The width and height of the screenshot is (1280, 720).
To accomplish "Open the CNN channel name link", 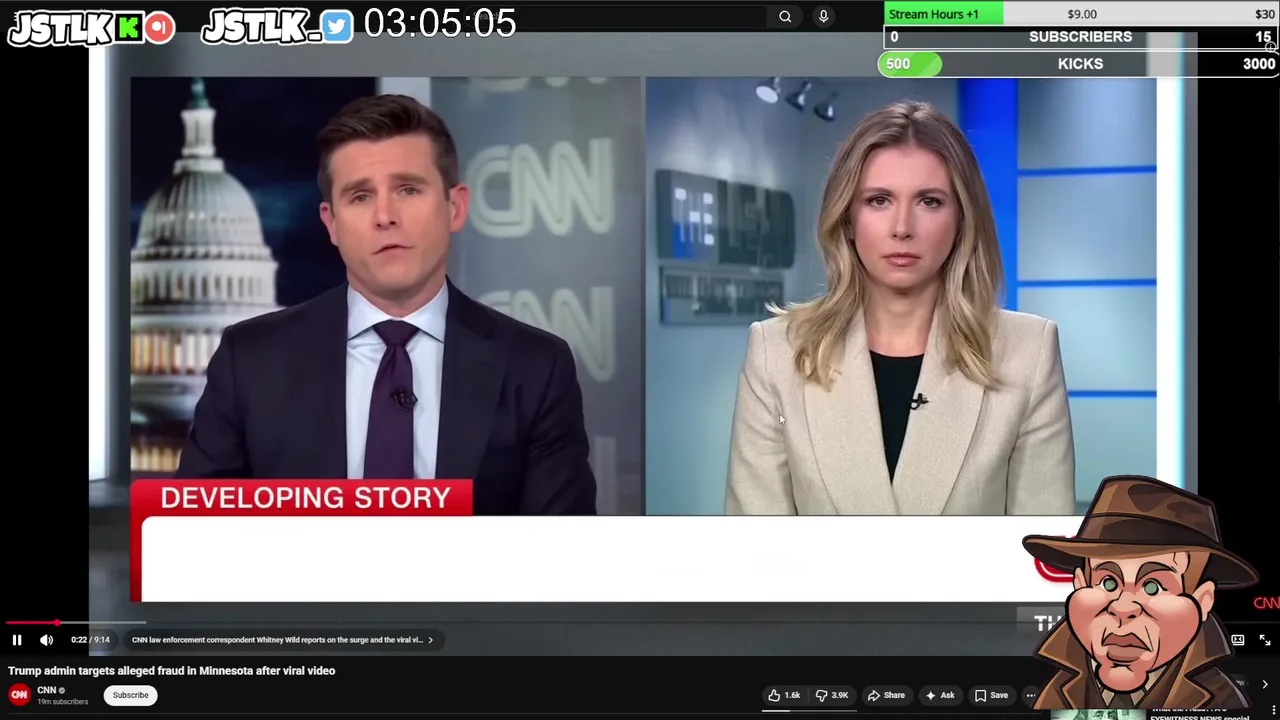I will pyautogui.click(x=46, y=690).
